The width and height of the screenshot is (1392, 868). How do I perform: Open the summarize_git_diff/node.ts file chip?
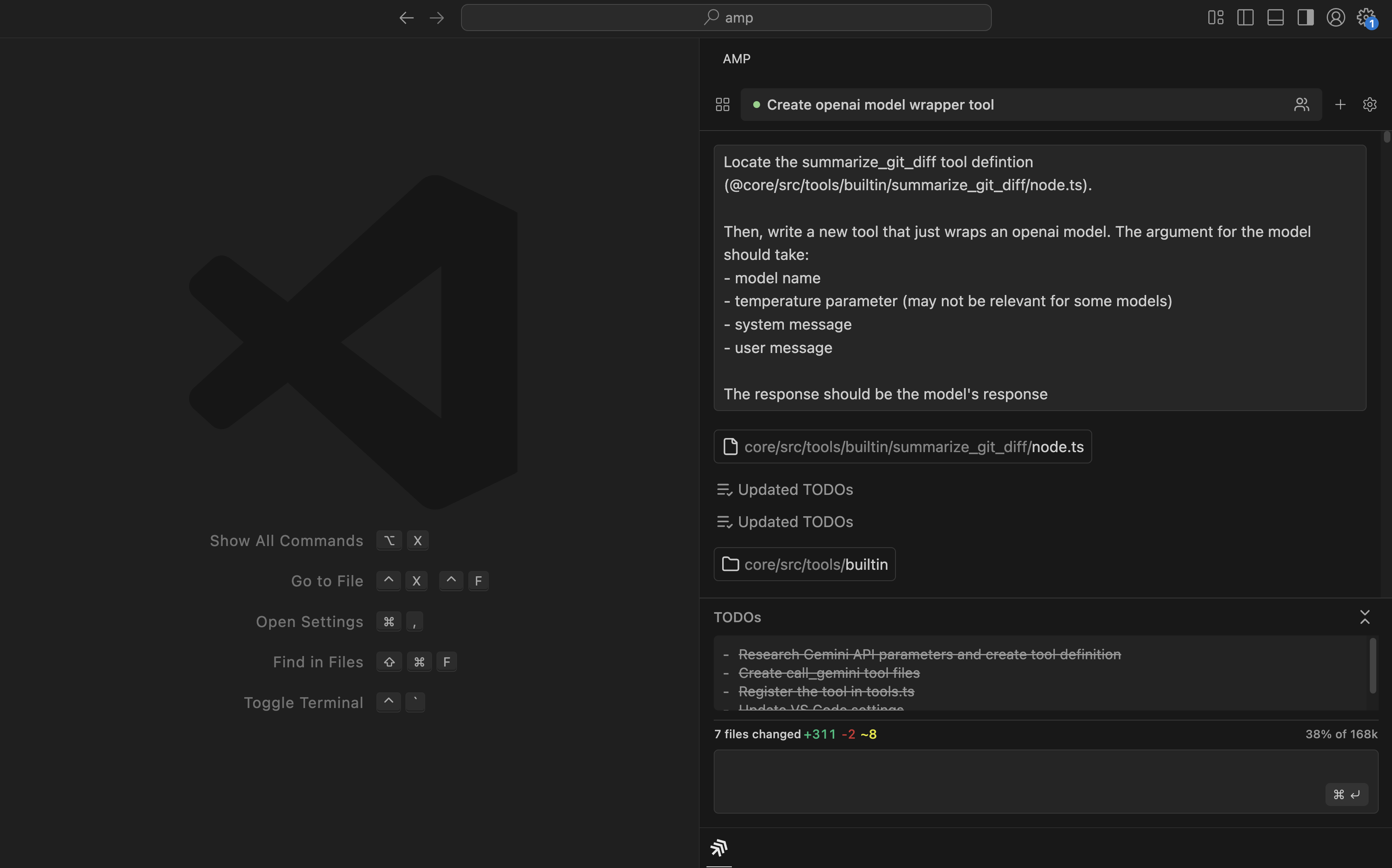[902, 446]
